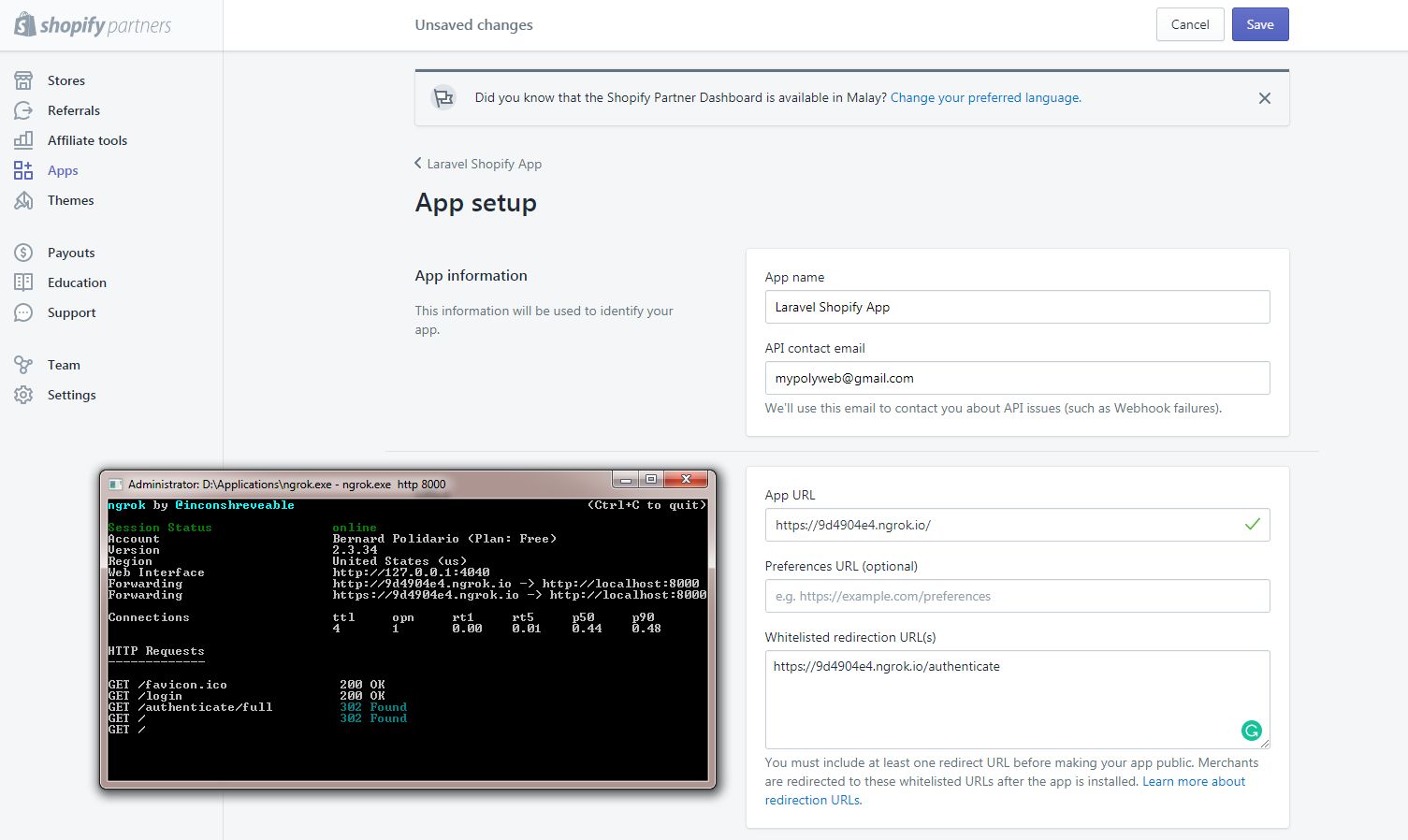Click the Affiliate tools chart icon
Viewport: 1408px width, 840px height.
pyautogui.click(x=23, y=140)
